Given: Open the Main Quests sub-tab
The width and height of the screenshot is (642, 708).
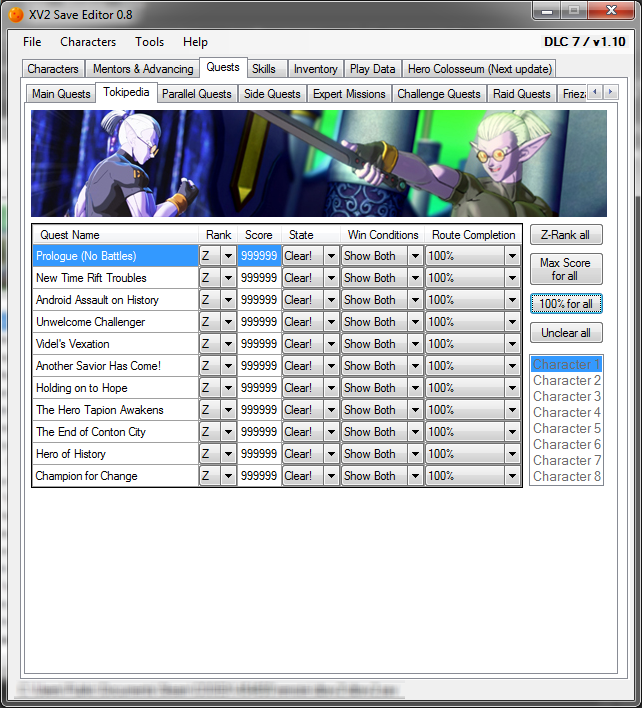Looking at the screenshot, I should tap(61, 94).
